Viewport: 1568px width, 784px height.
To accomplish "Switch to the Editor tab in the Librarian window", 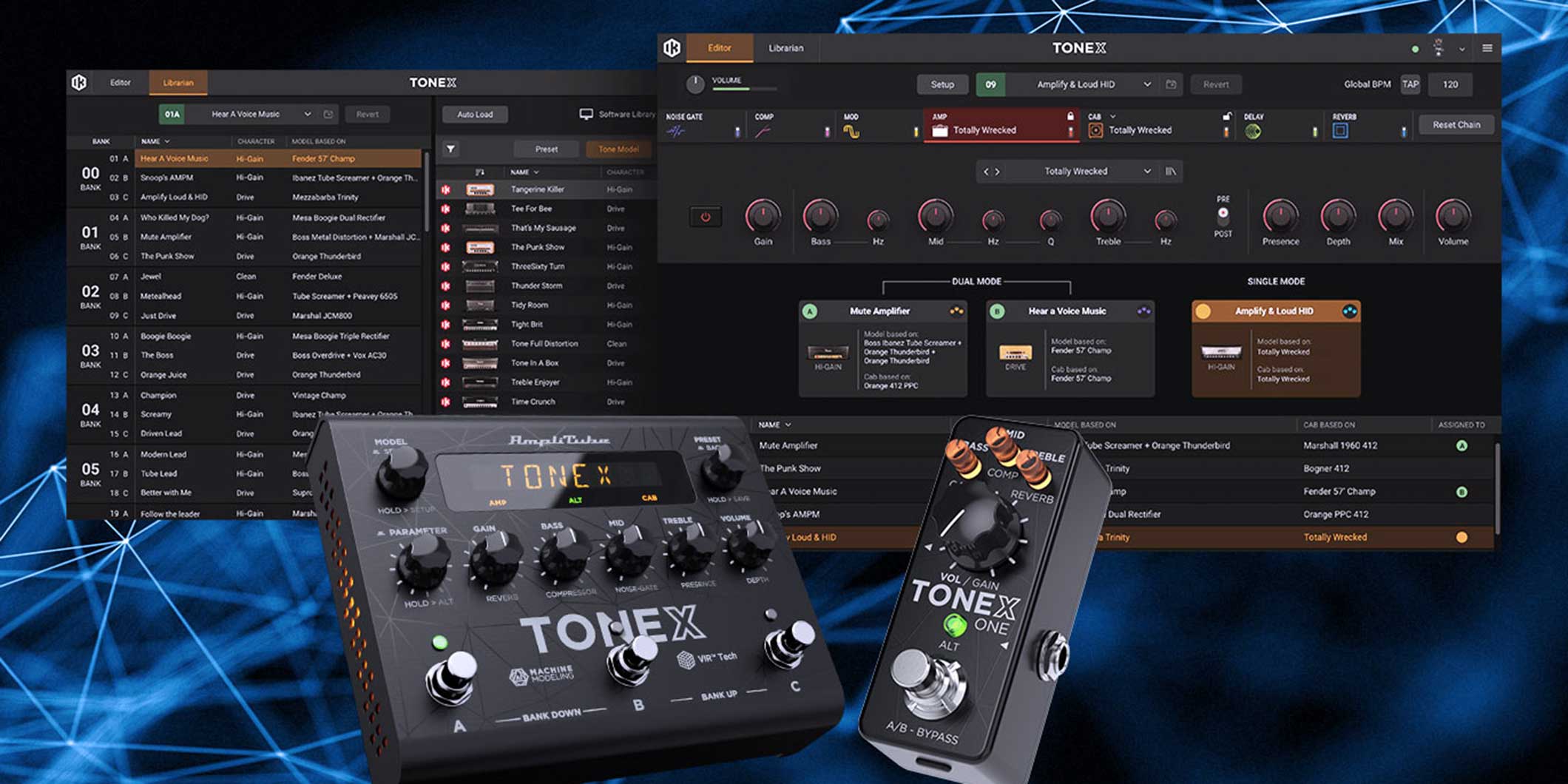I will pos(120,83).
